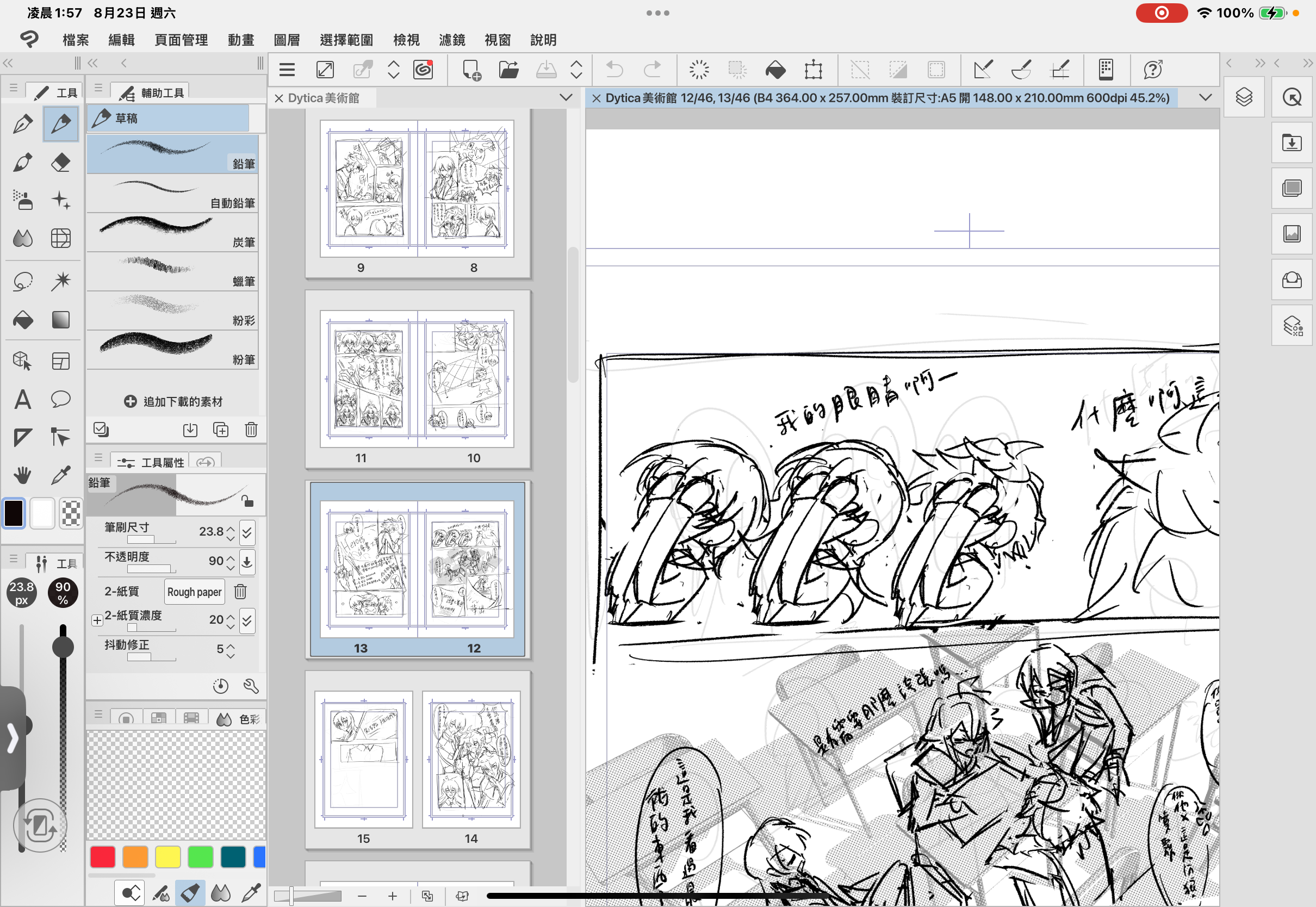Select the Balloon tool
1316x907 pixels.
coord(60,400)
